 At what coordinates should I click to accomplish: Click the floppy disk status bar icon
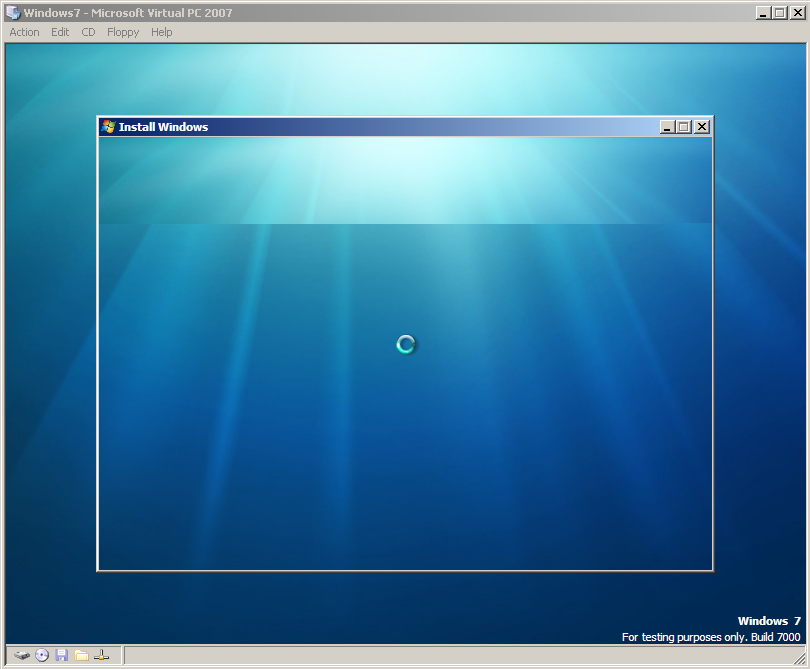pos(61,656)
